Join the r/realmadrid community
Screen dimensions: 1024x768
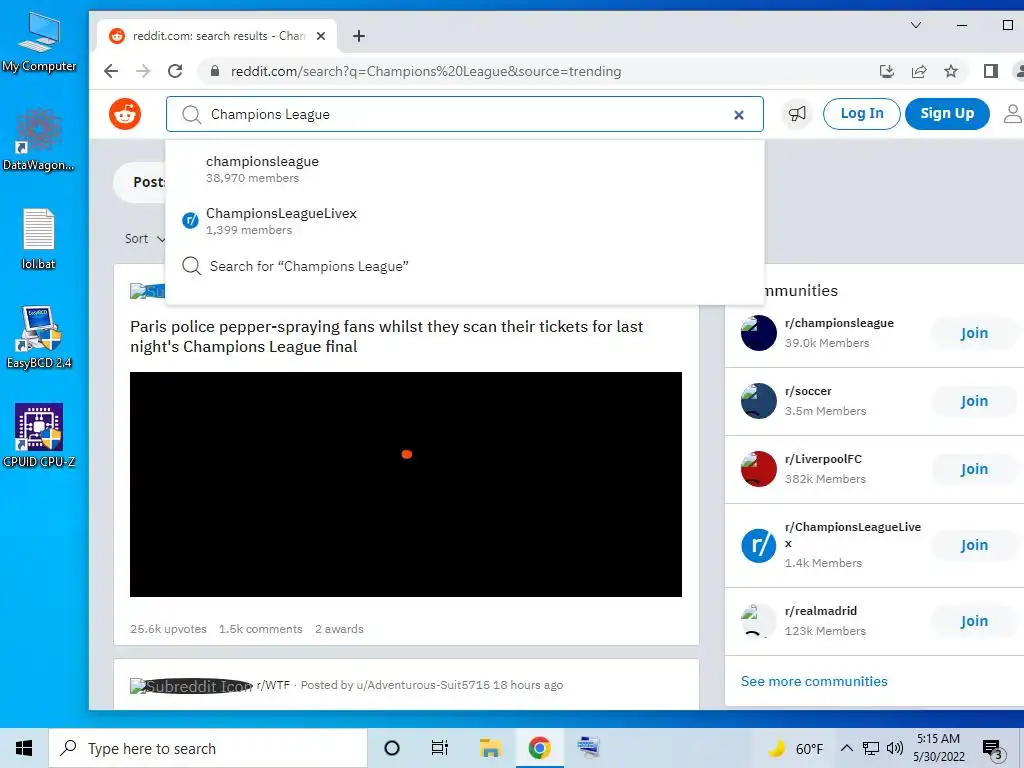coord(974,621)
